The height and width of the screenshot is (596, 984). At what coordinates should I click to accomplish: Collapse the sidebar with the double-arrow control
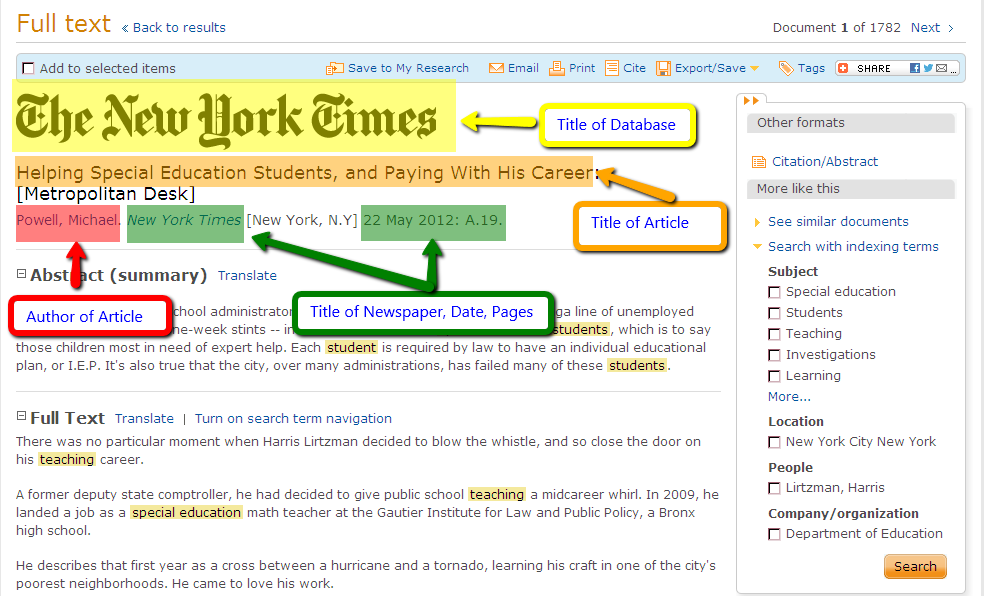pos(751,100)
